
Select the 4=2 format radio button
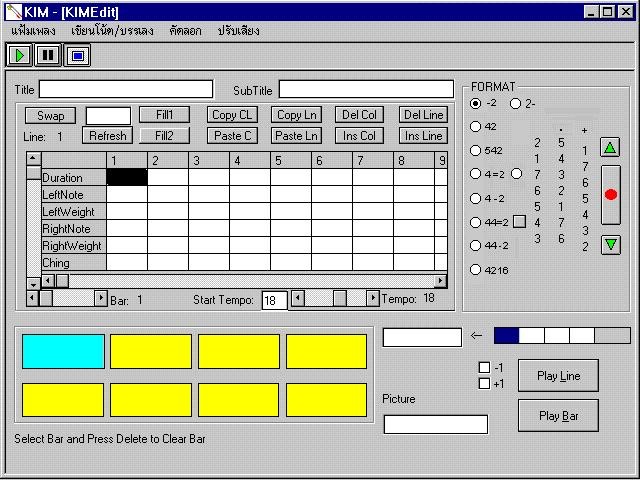point(476,174)
